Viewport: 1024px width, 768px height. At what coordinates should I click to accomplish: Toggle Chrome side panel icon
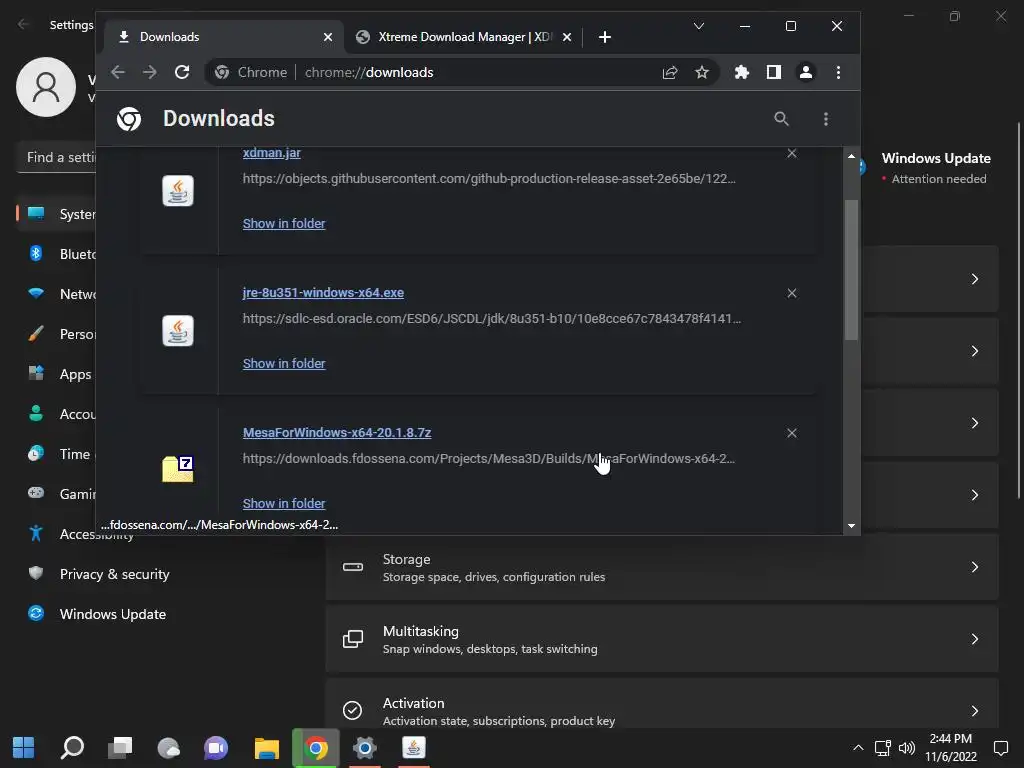tap(774, 72)
